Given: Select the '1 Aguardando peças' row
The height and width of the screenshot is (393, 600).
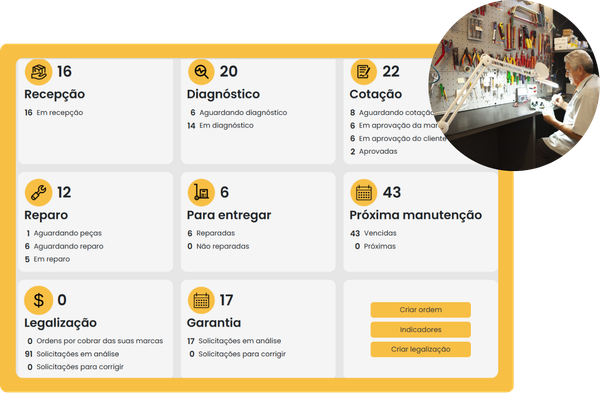Looking at the screenshot, I should coord(64,233).
